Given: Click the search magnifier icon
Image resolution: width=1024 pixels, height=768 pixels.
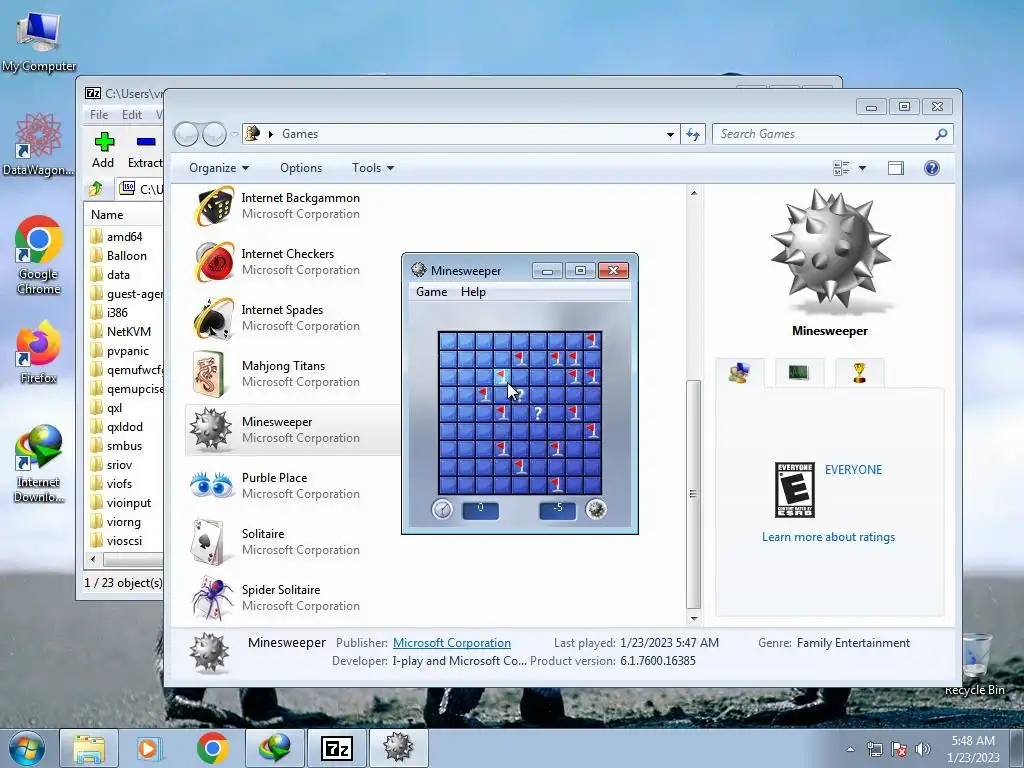Looking at the screenshot, I should (x=941, y=134).
